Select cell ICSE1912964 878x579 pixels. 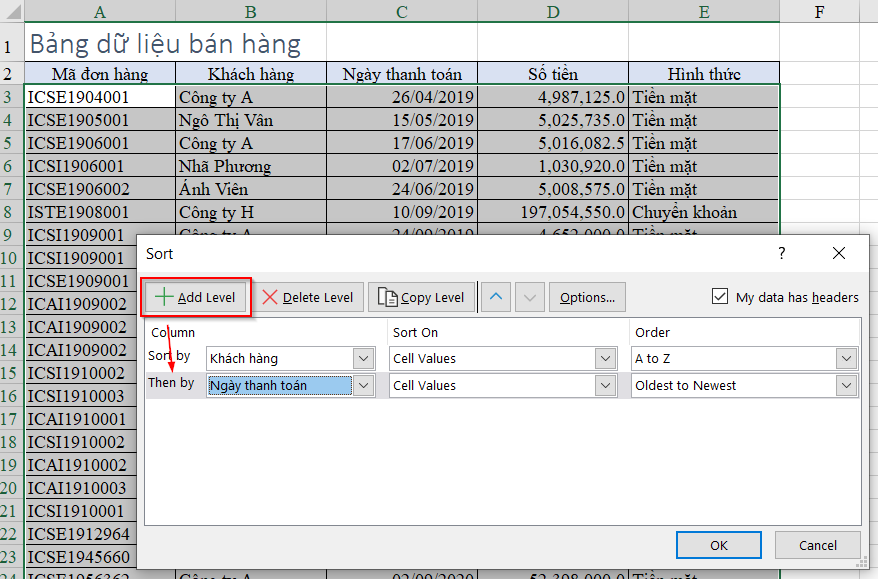click(x=81, y=534)
